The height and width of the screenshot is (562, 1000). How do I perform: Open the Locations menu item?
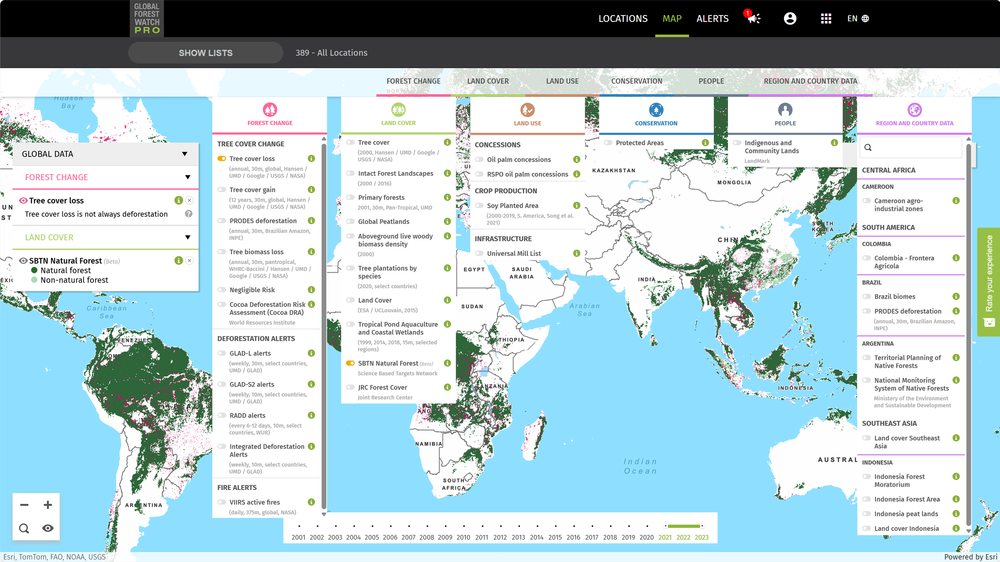tap(622, 18)
